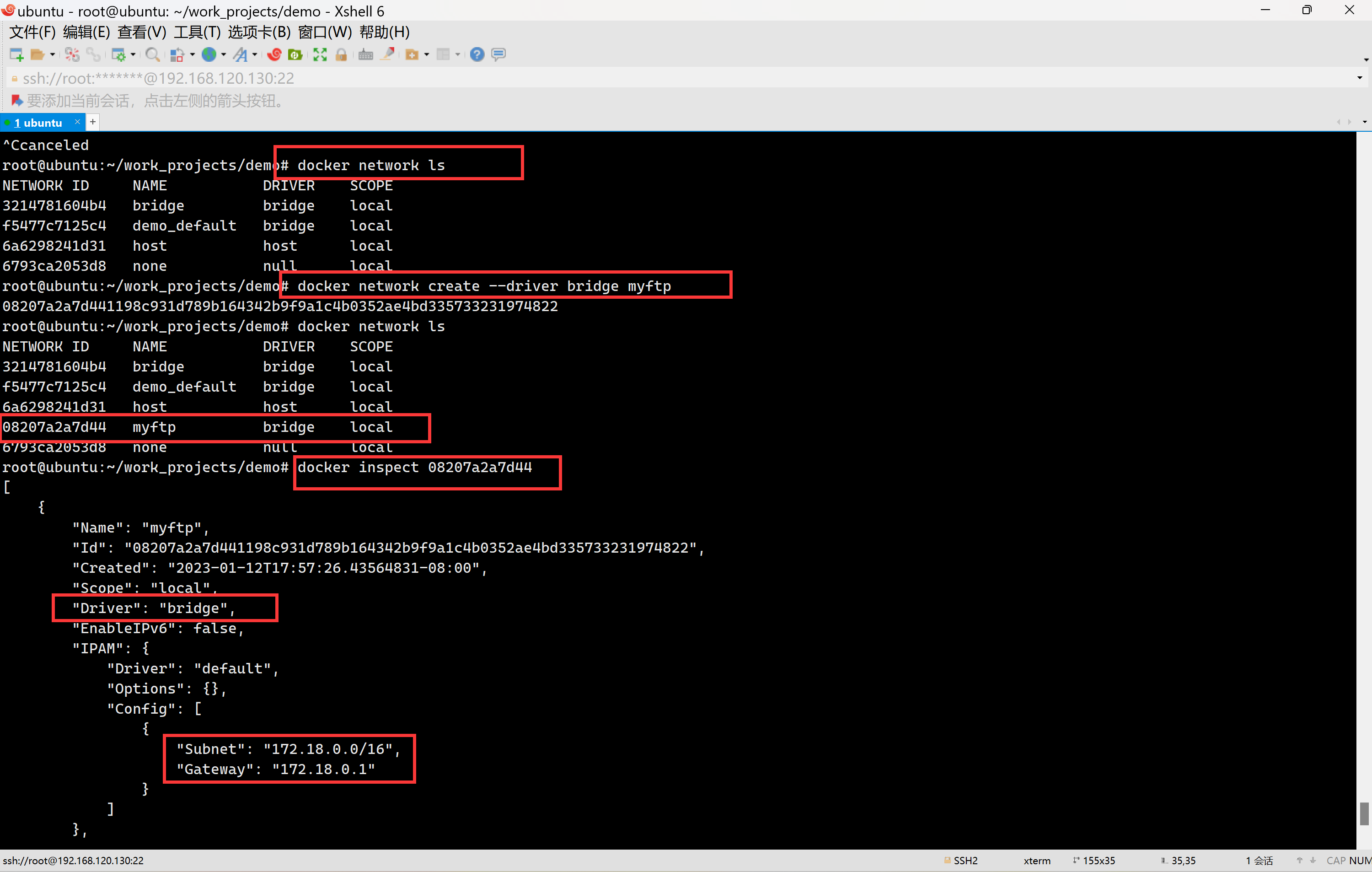1372x872 pixels.
Task: Click the '"Gateway": "172.18.0.1"' line
Action: [275, 770]
